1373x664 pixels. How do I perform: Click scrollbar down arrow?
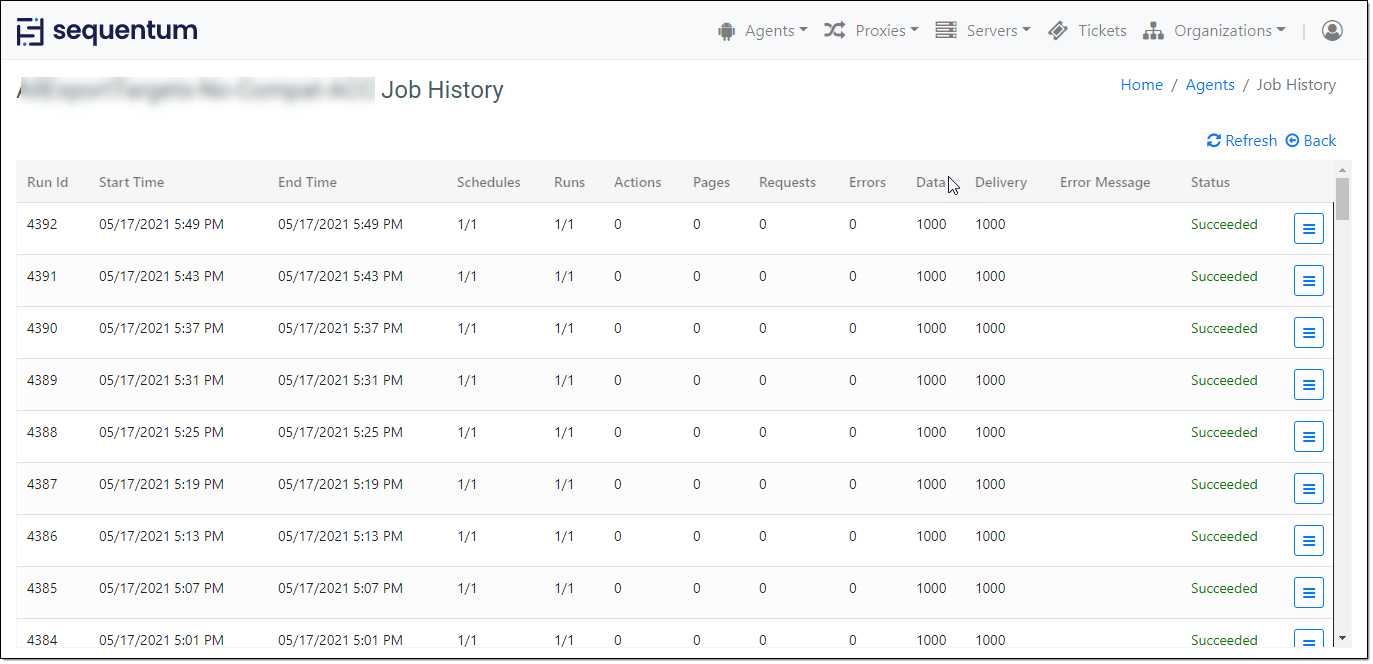tap(1342, 638)
